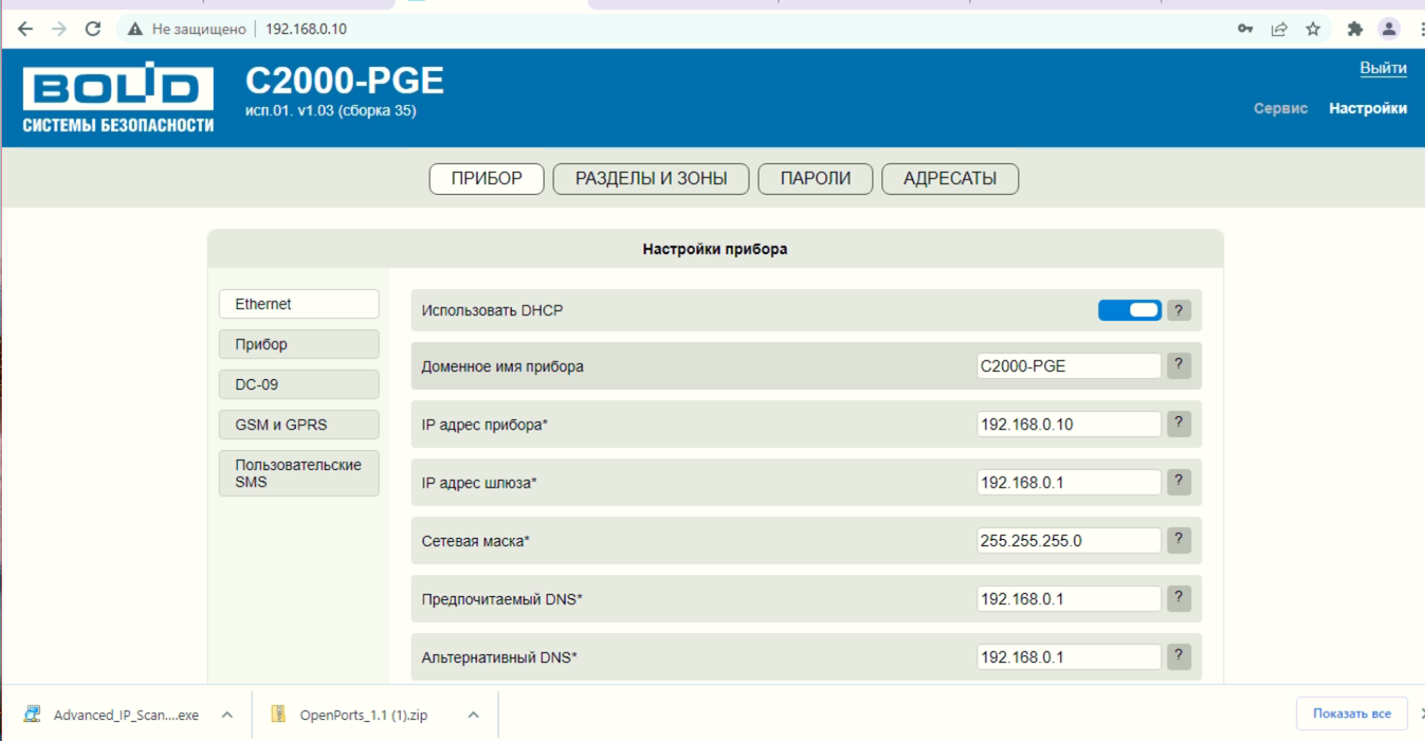Click the IP адрес шлюза field
Viewport: 1425px width, 741px height.
[1069, 482]
